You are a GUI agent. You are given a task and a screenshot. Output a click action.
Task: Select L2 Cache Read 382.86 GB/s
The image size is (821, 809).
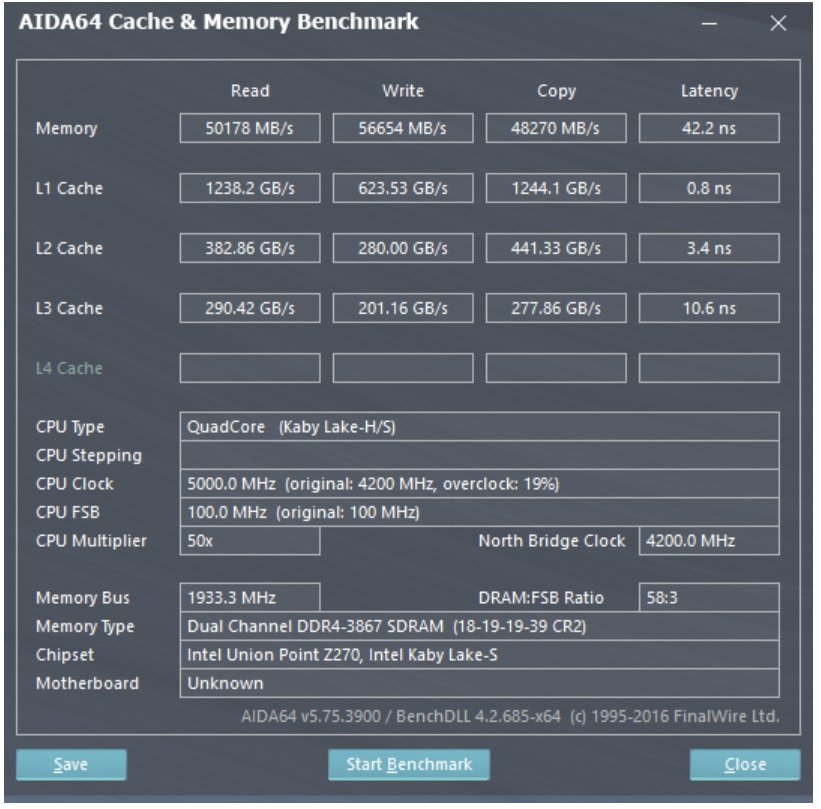point(250,248)
